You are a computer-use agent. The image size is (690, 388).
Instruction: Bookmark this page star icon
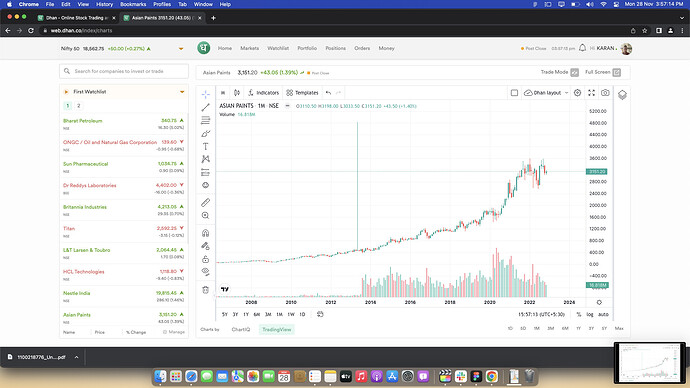click(645, 30)
